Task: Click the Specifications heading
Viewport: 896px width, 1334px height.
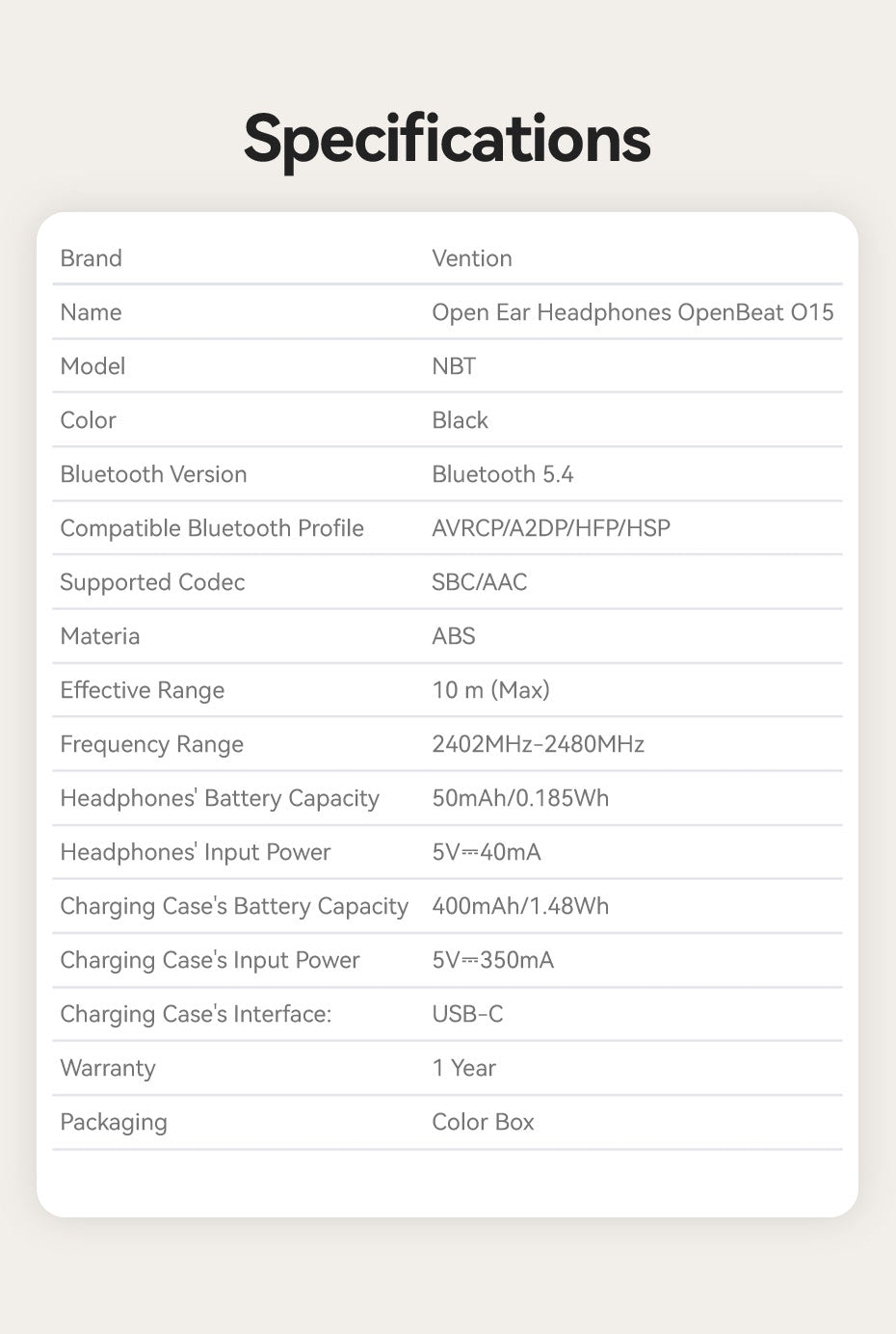Action: tap(447, 140)
